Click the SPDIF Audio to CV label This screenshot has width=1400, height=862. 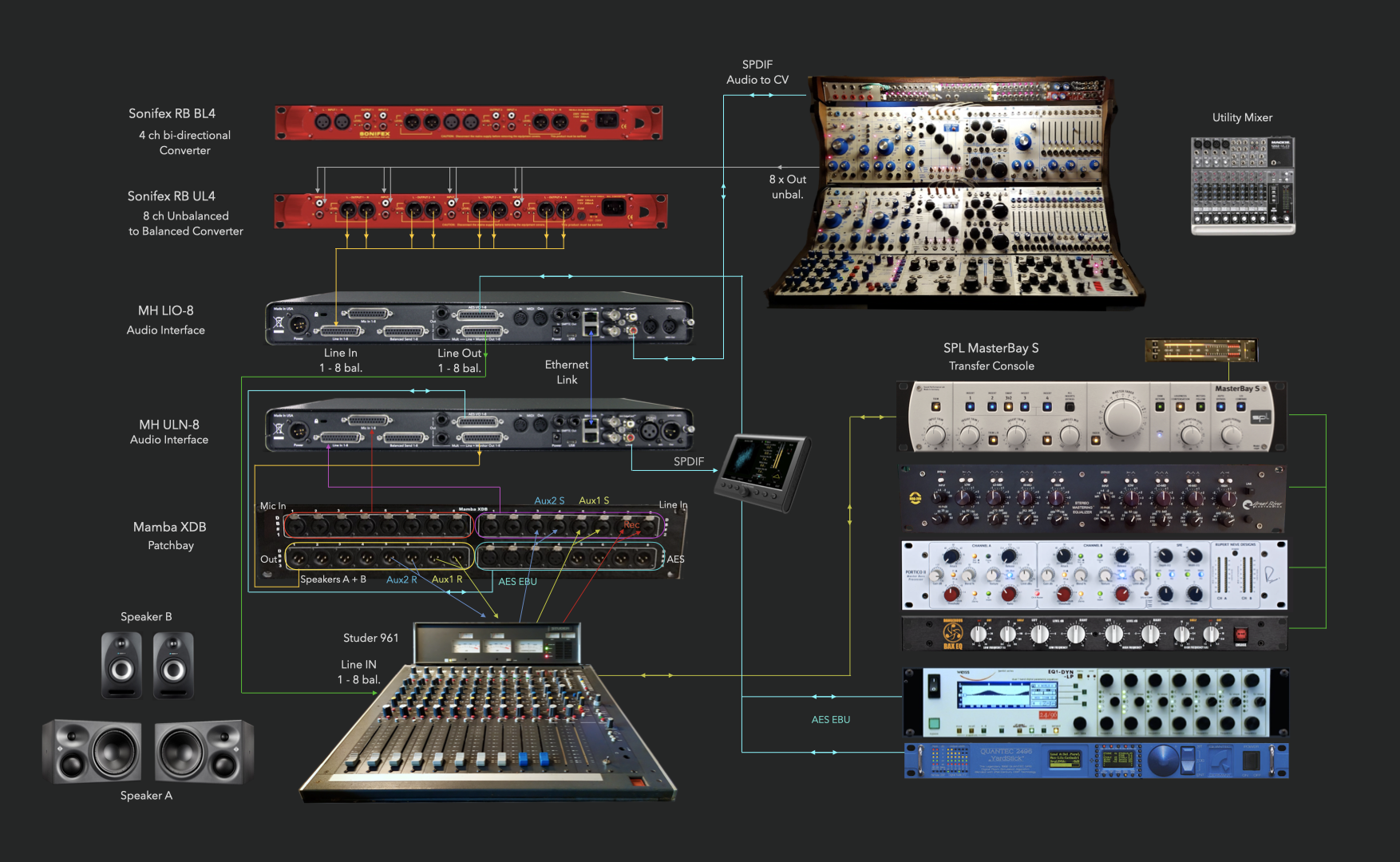click(757, 72)
